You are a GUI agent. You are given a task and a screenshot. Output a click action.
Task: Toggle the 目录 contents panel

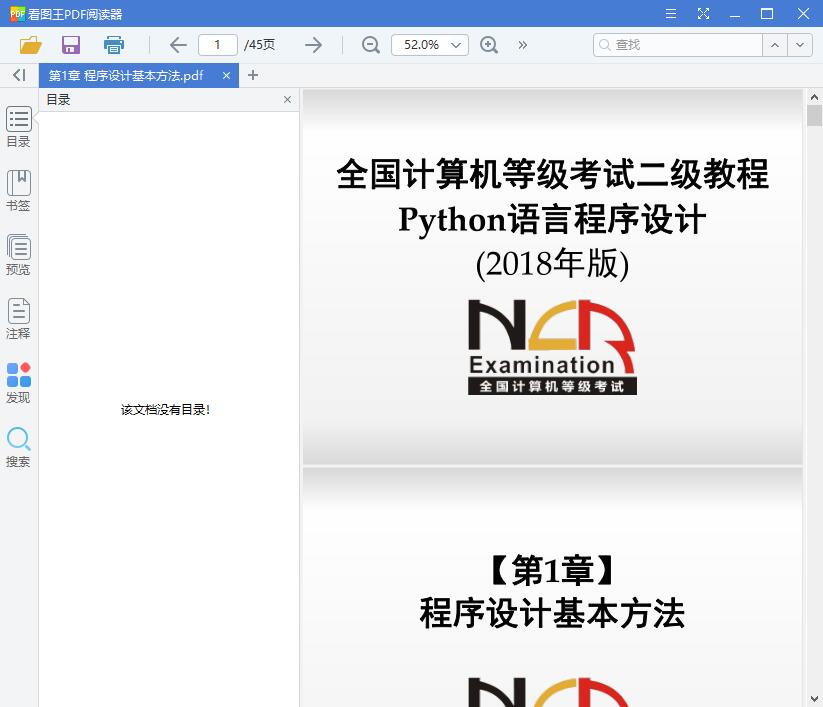tap(18, 126)
